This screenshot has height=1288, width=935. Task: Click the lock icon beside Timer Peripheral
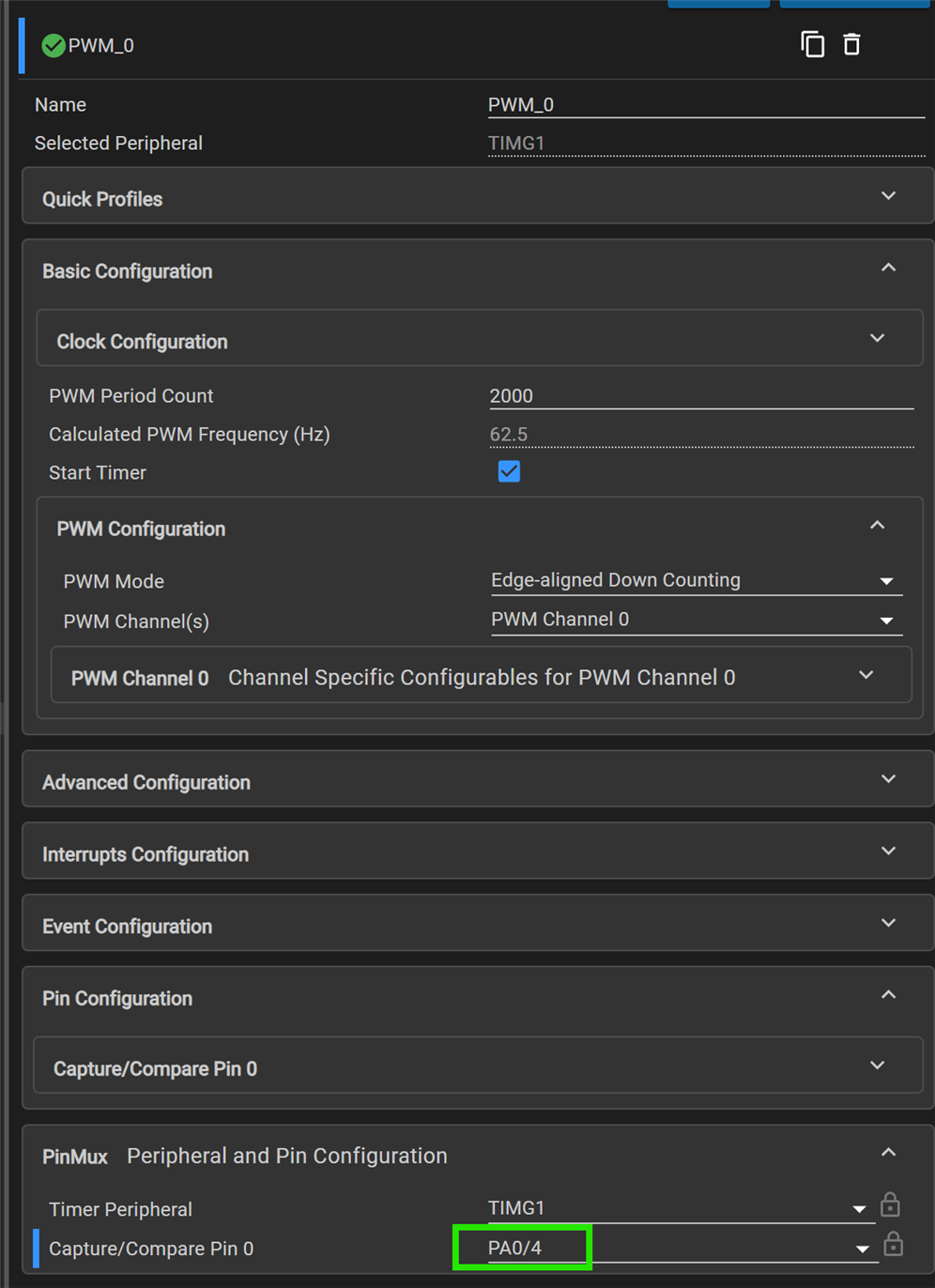tap(890, 1204)
